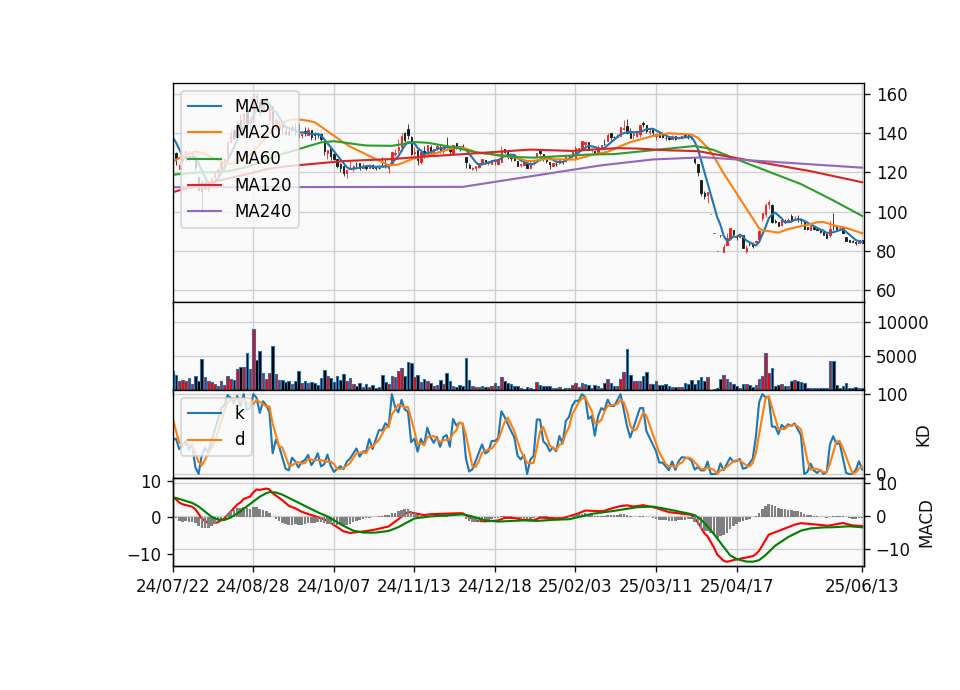Click the blue MA5 legend line sample
960x690 pixels.
click(x=204, y=106)
